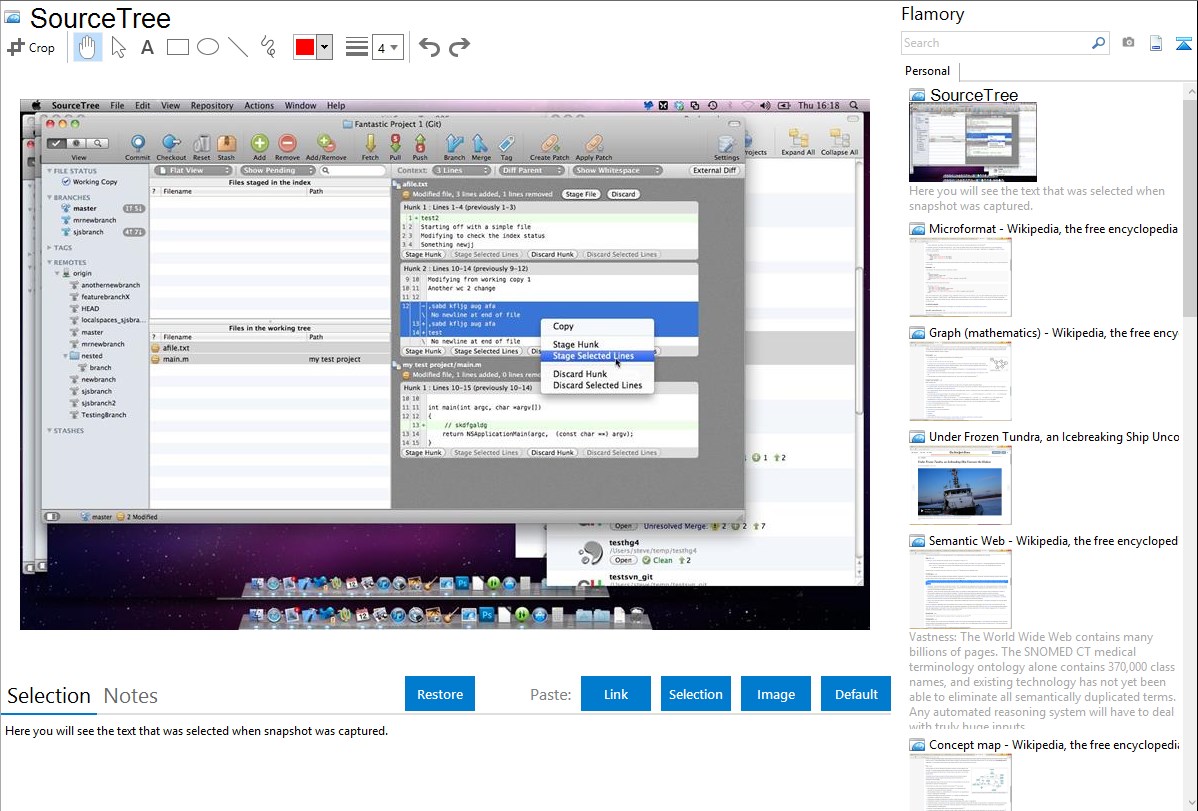This screenshot has height=811, width=1198.
Task: Click the Paste Link button
Action: tap(616, 694)
